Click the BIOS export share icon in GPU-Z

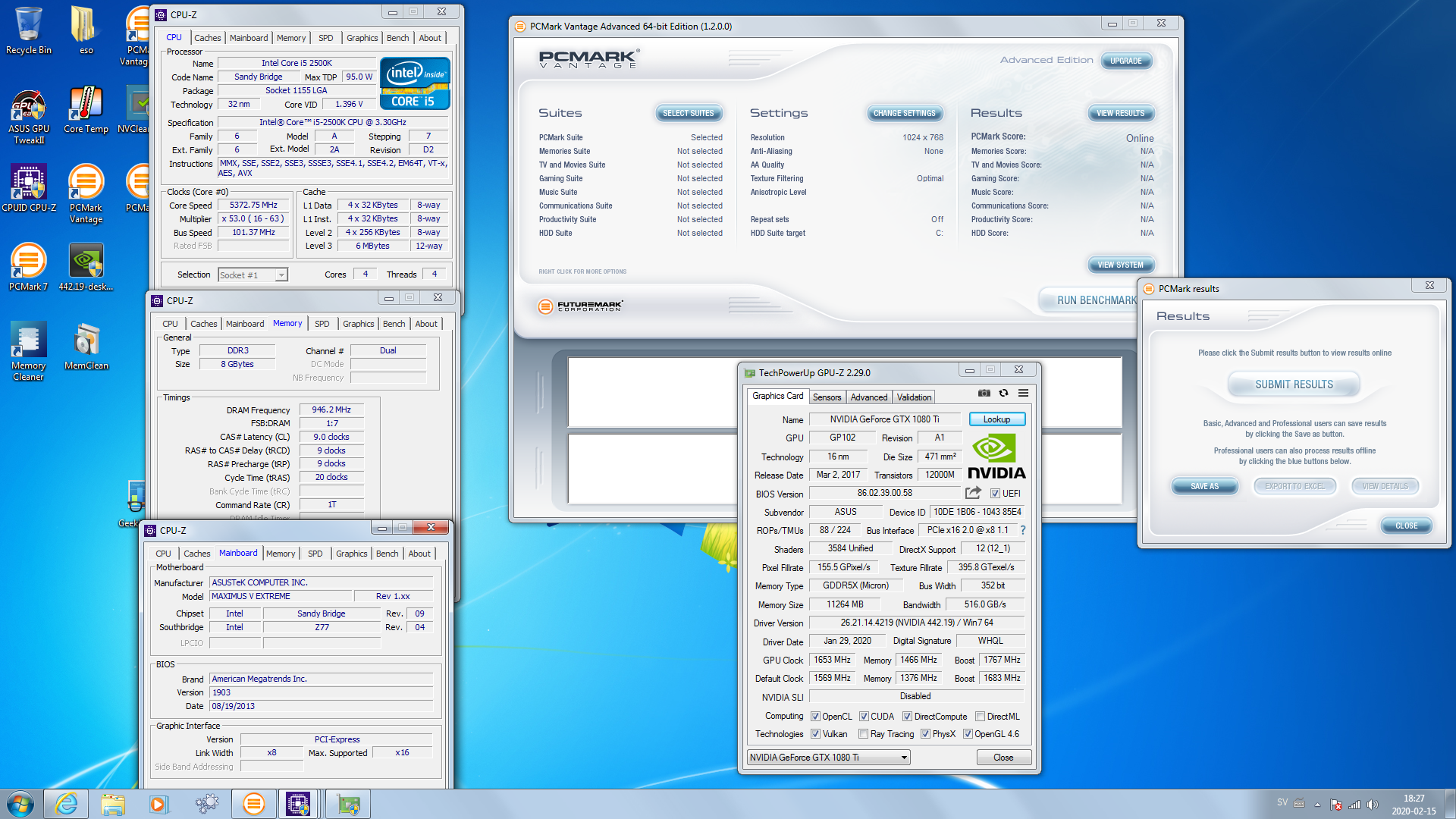point(973,493)
